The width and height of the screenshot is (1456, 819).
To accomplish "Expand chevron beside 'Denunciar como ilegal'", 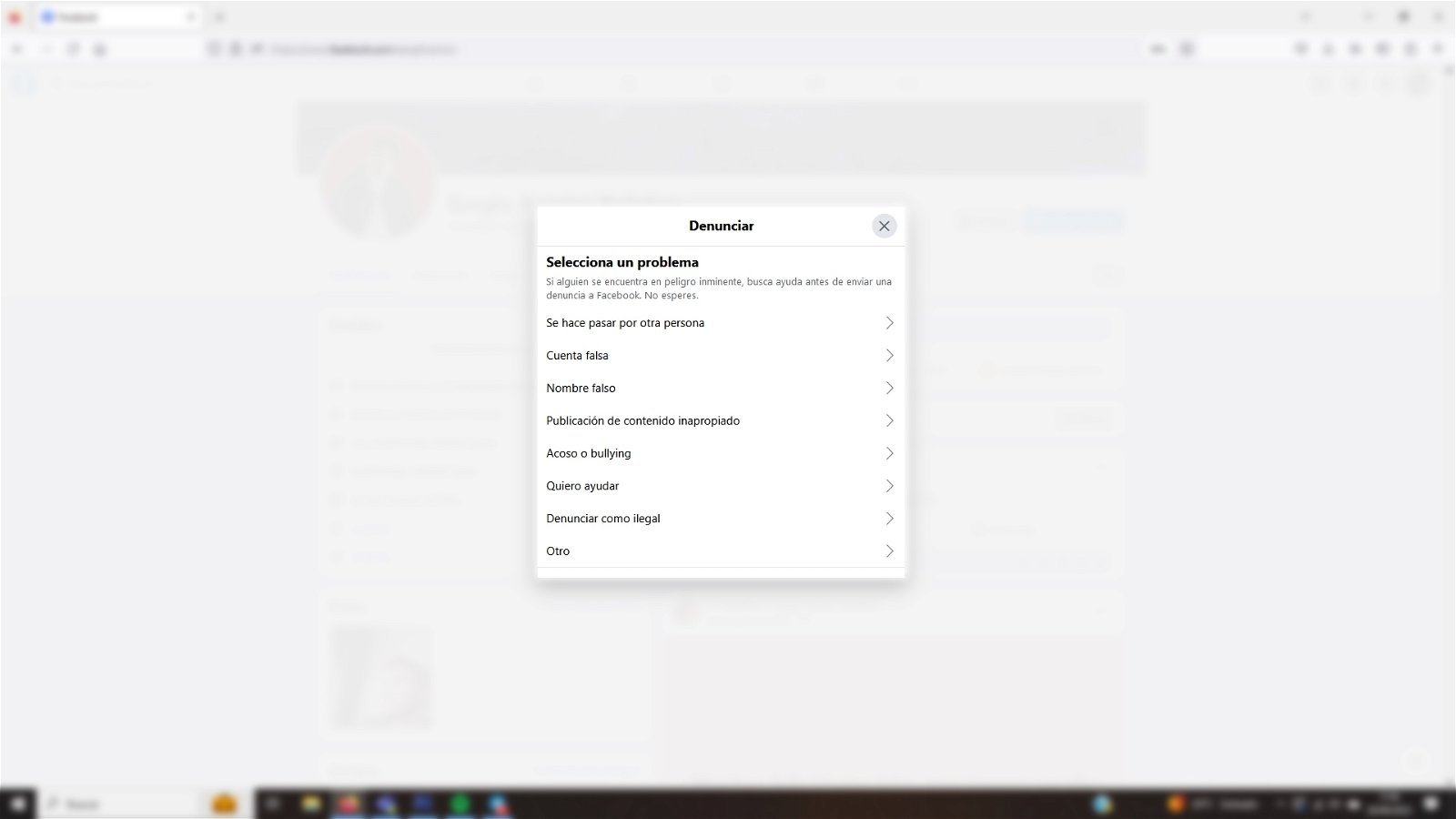I will pos(889,519).
